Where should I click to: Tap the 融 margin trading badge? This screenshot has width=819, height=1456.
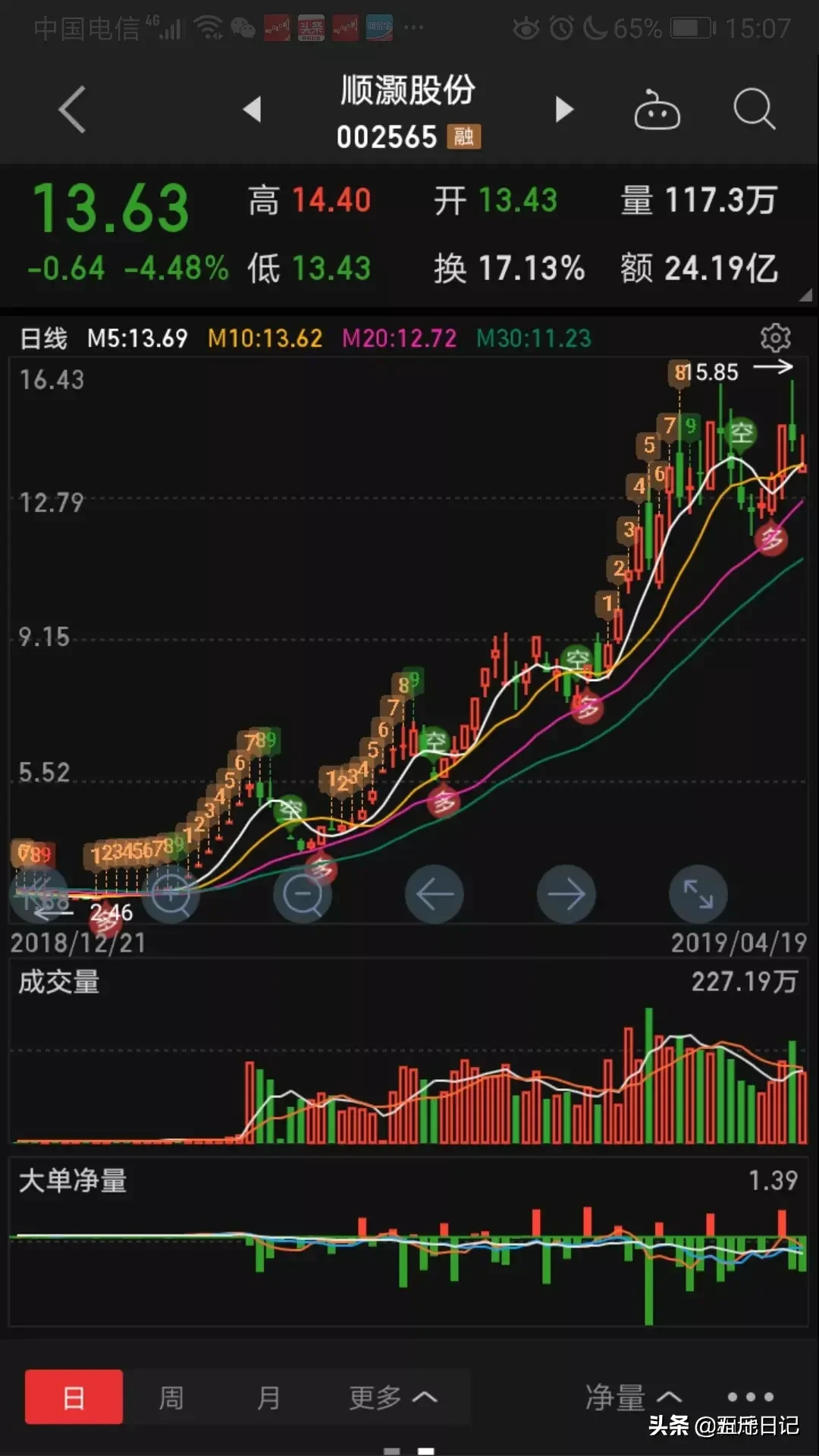pyautogui.click(x=463, y=136)
